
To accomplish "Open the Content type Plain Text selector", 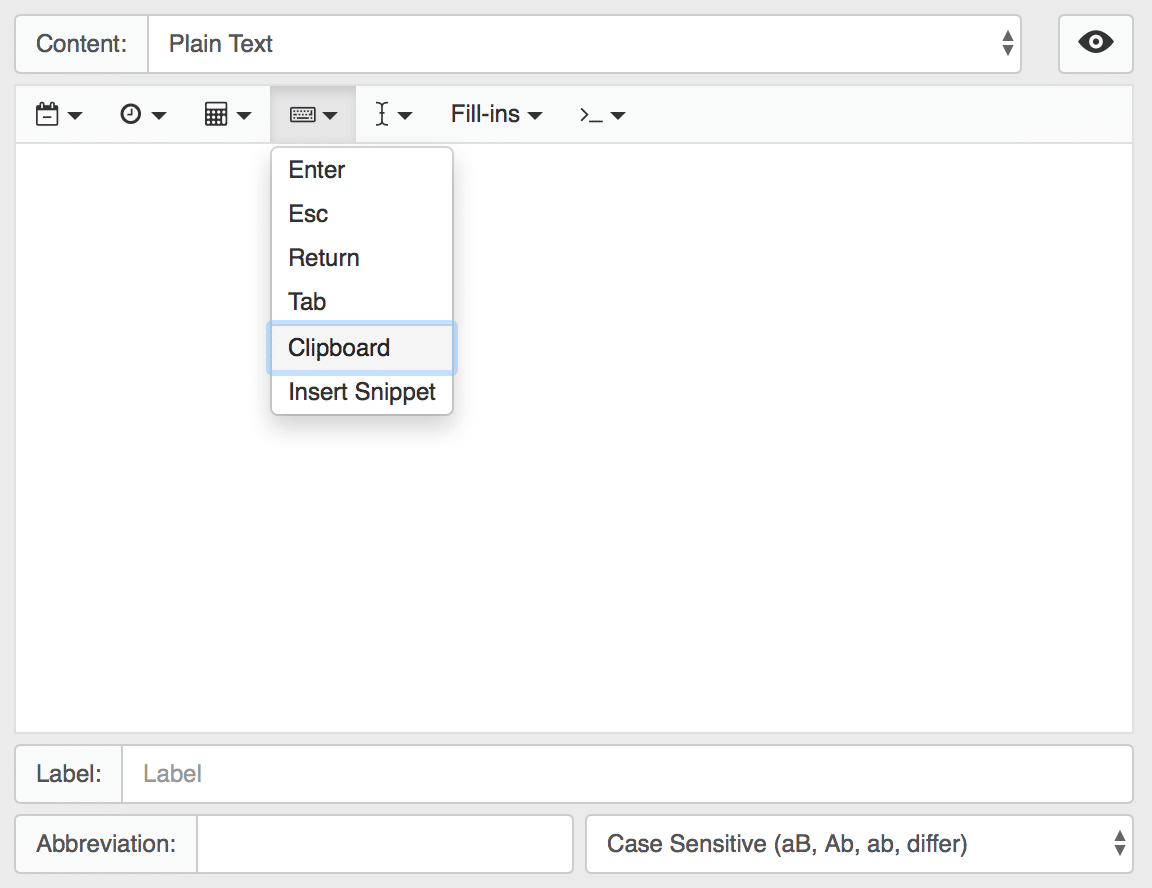I will tap(584, 44).
